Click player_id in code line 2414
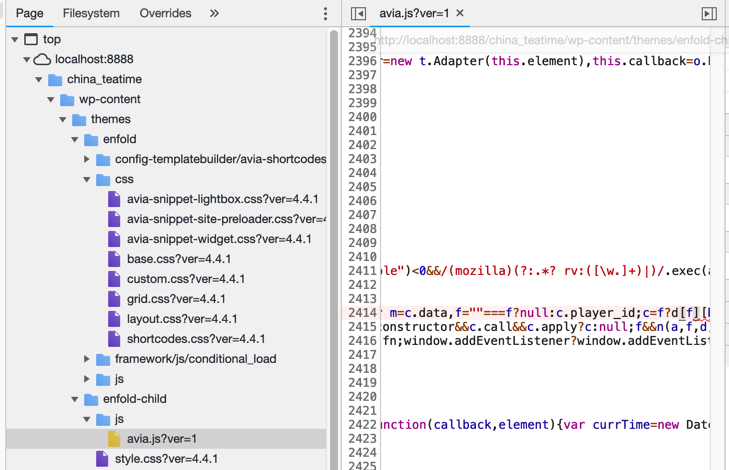 click(602, 313)
